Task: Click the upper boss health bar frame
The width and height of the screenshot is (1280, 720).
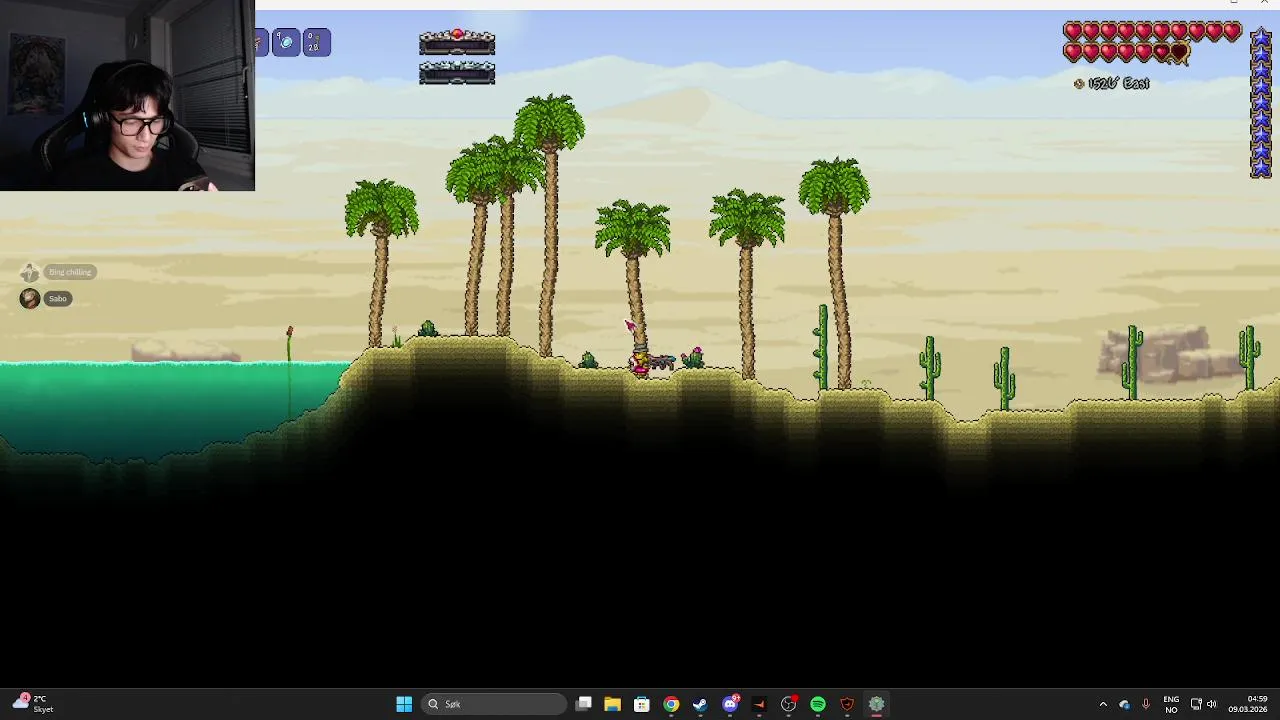Action: click(457, 42)
